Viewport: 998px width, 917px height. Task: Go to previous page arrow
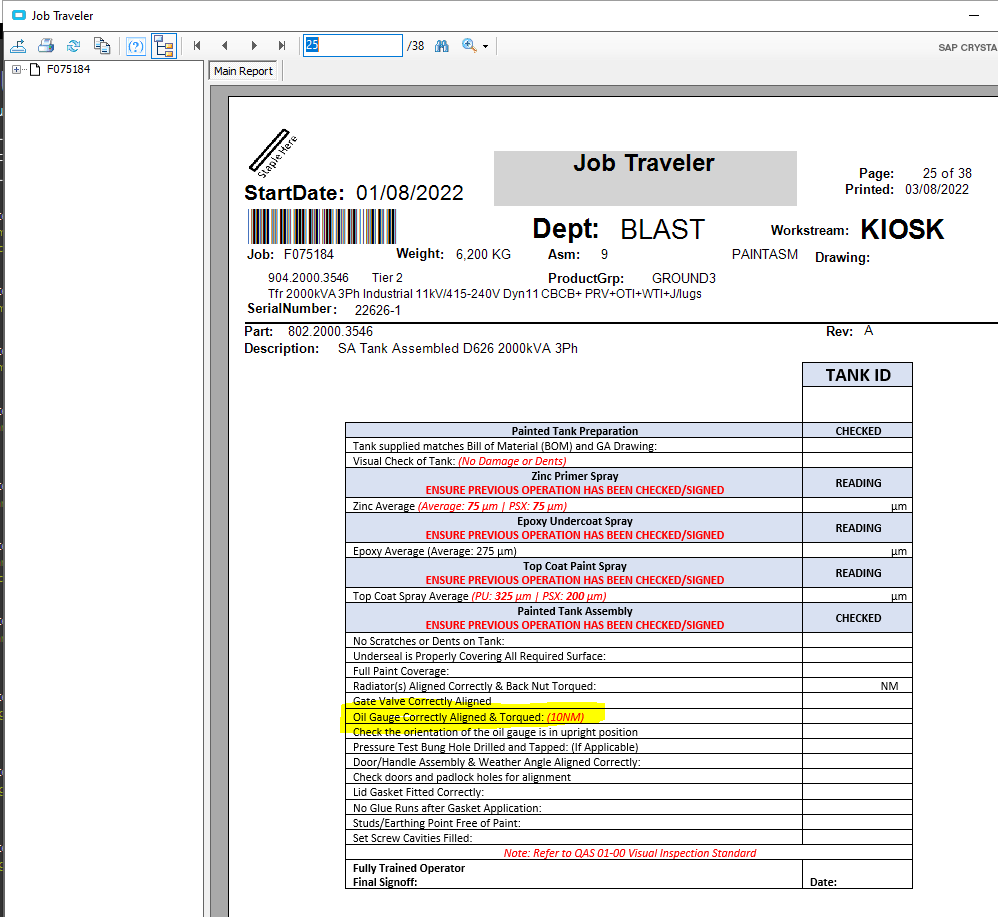(x=225, y=46)
